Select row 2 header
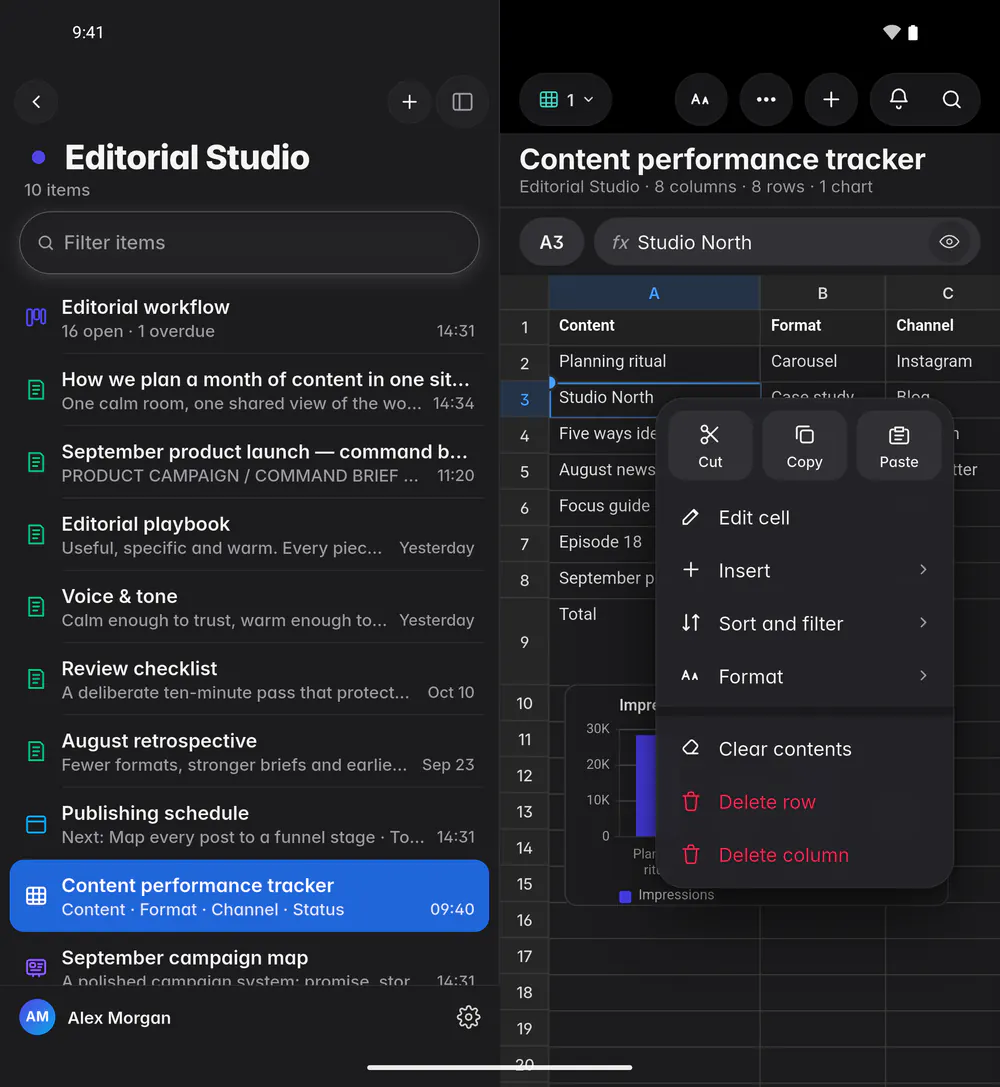Viewport: 1000px width, 1087px height. coord(525,363)
